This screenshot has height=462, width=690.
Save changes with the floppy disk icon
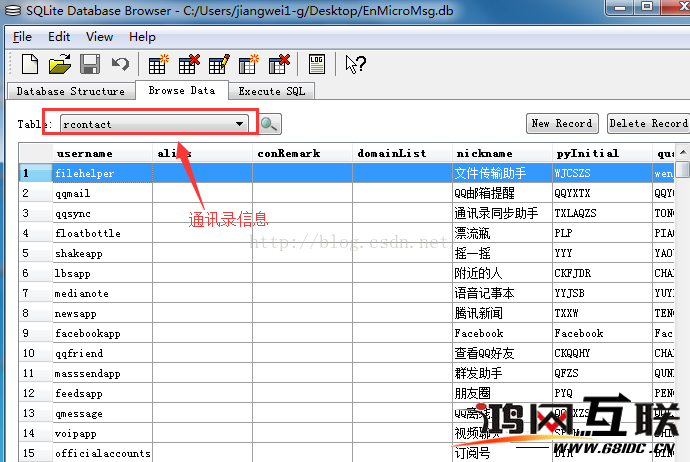(x=90, y=65)
